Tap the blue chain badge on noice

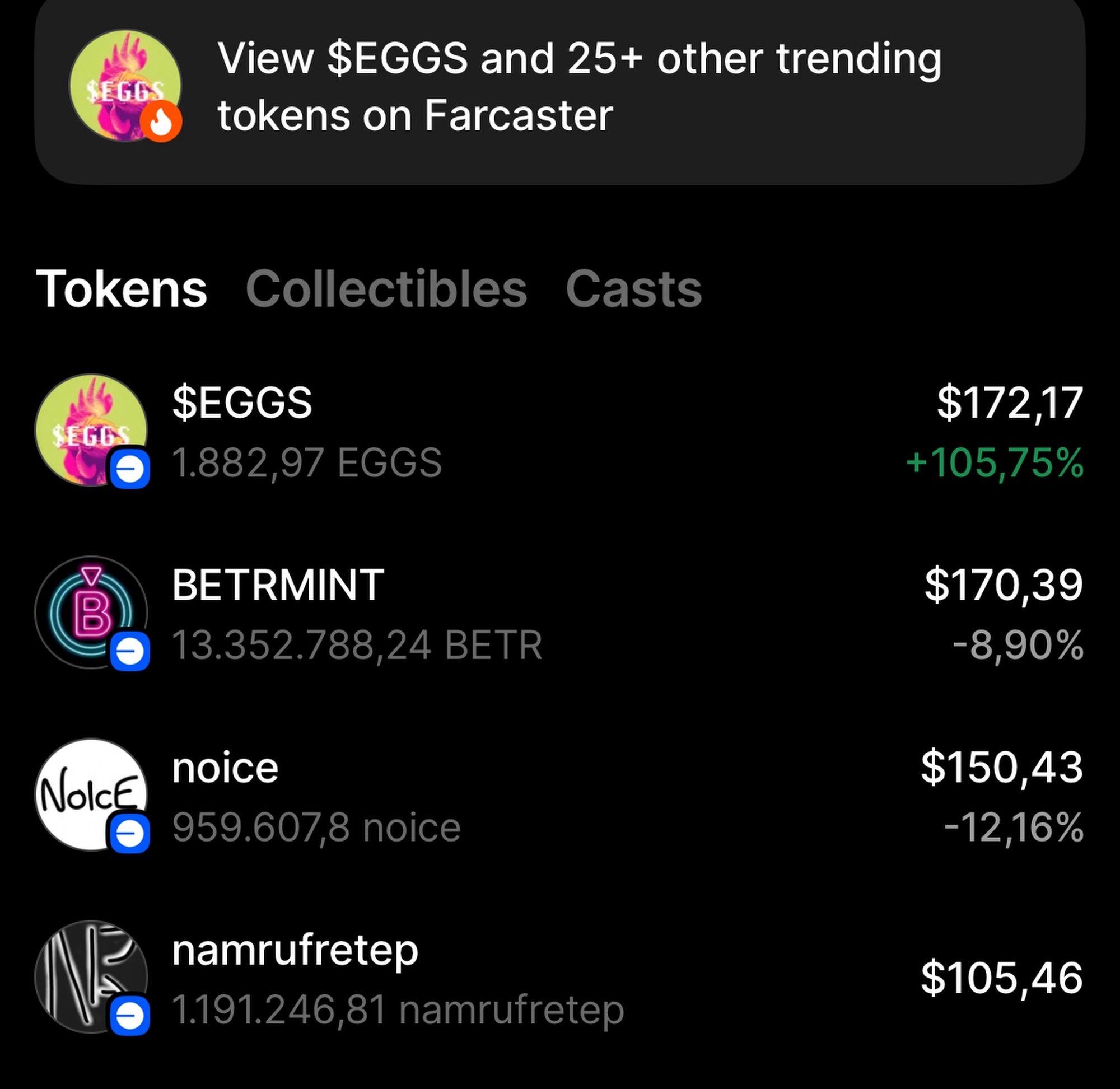[x=130, y=834]
